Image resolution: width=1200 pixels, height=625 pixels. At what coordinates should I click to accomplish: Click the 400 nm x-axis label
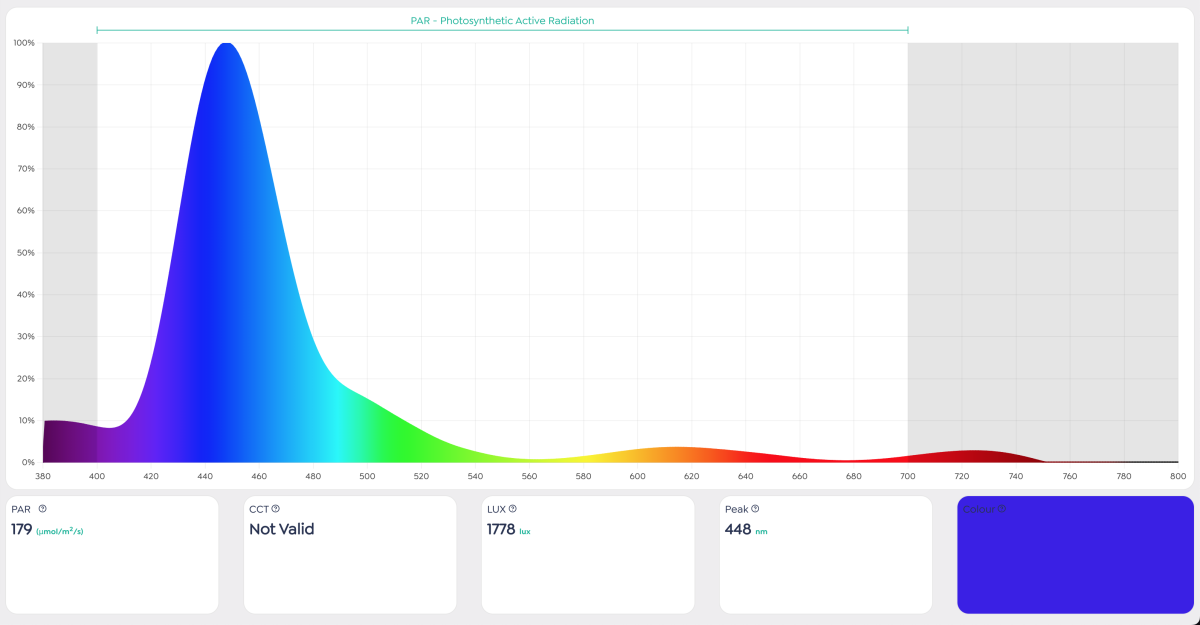[97, 476]
